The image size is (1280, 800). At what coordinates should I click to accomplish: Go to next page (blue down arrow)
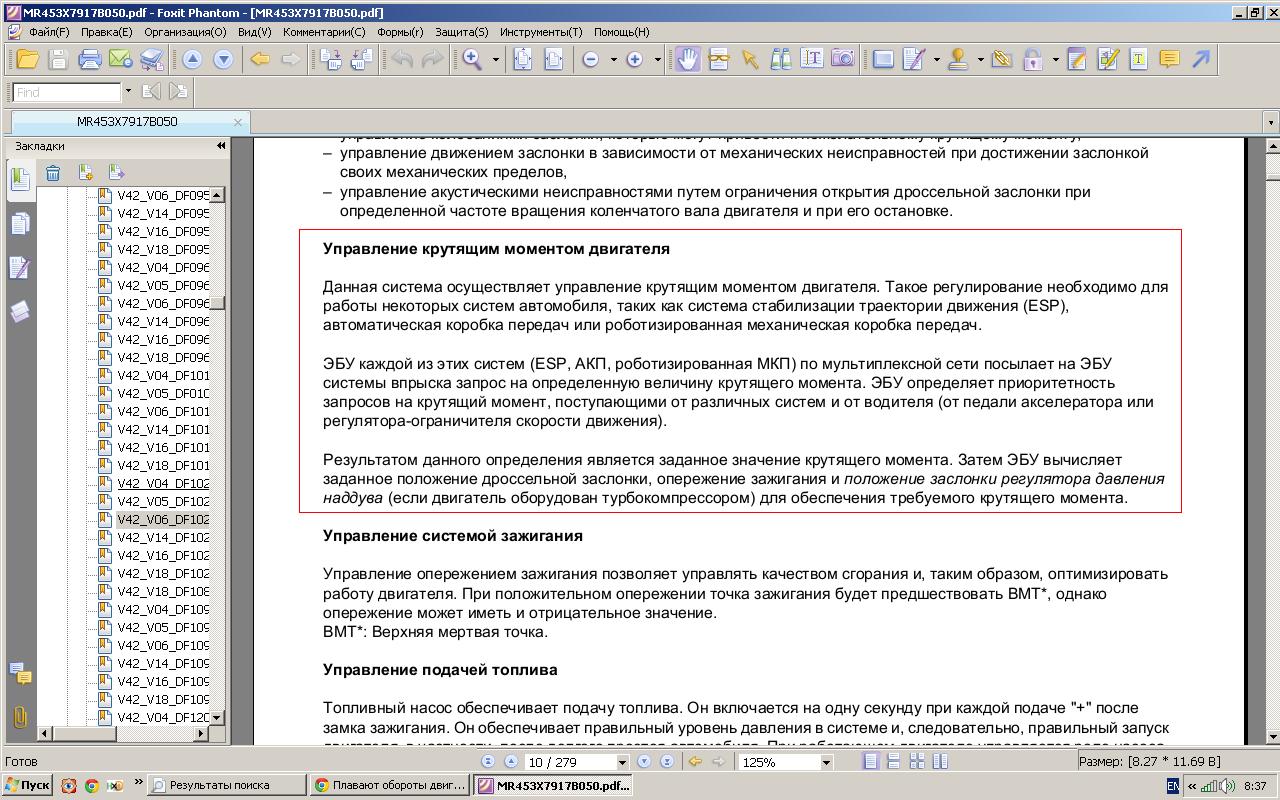coord(224,60)
